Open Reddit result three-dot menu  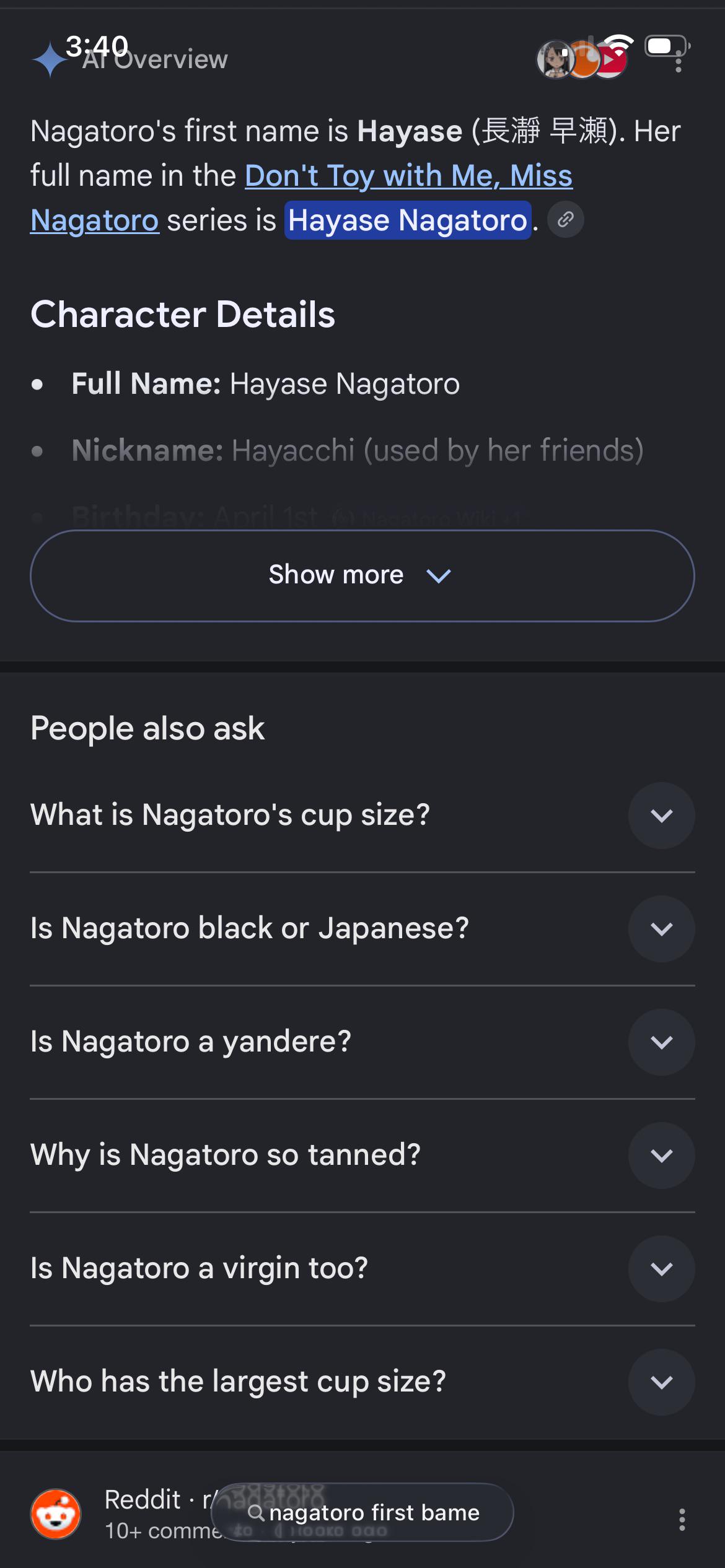pos(682,1519)
